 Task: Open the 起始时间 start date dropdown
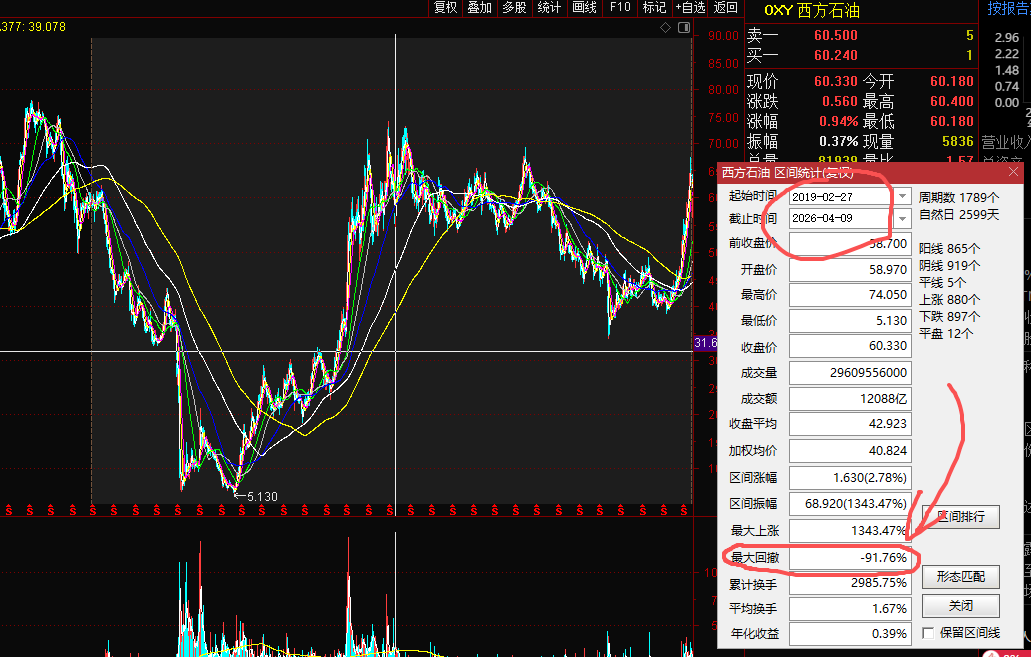pos(901,196)
